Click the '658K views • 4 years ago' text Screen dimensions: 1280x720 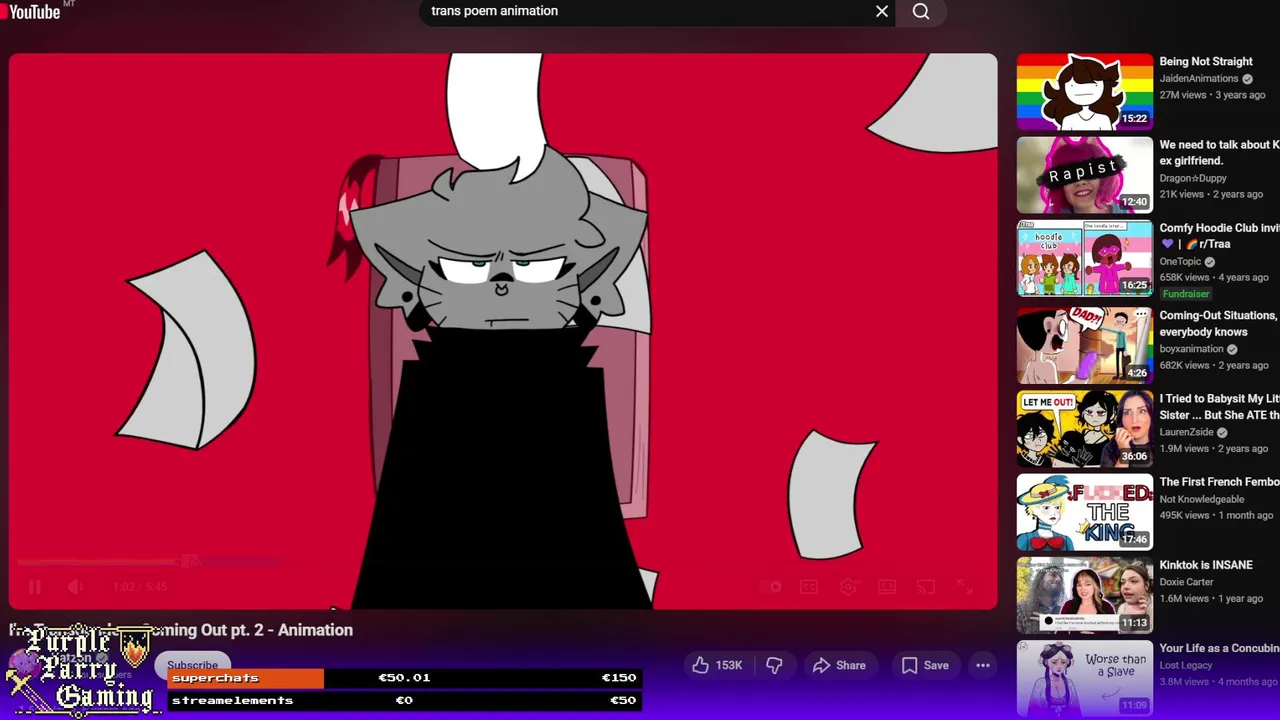coord(1214,277)
